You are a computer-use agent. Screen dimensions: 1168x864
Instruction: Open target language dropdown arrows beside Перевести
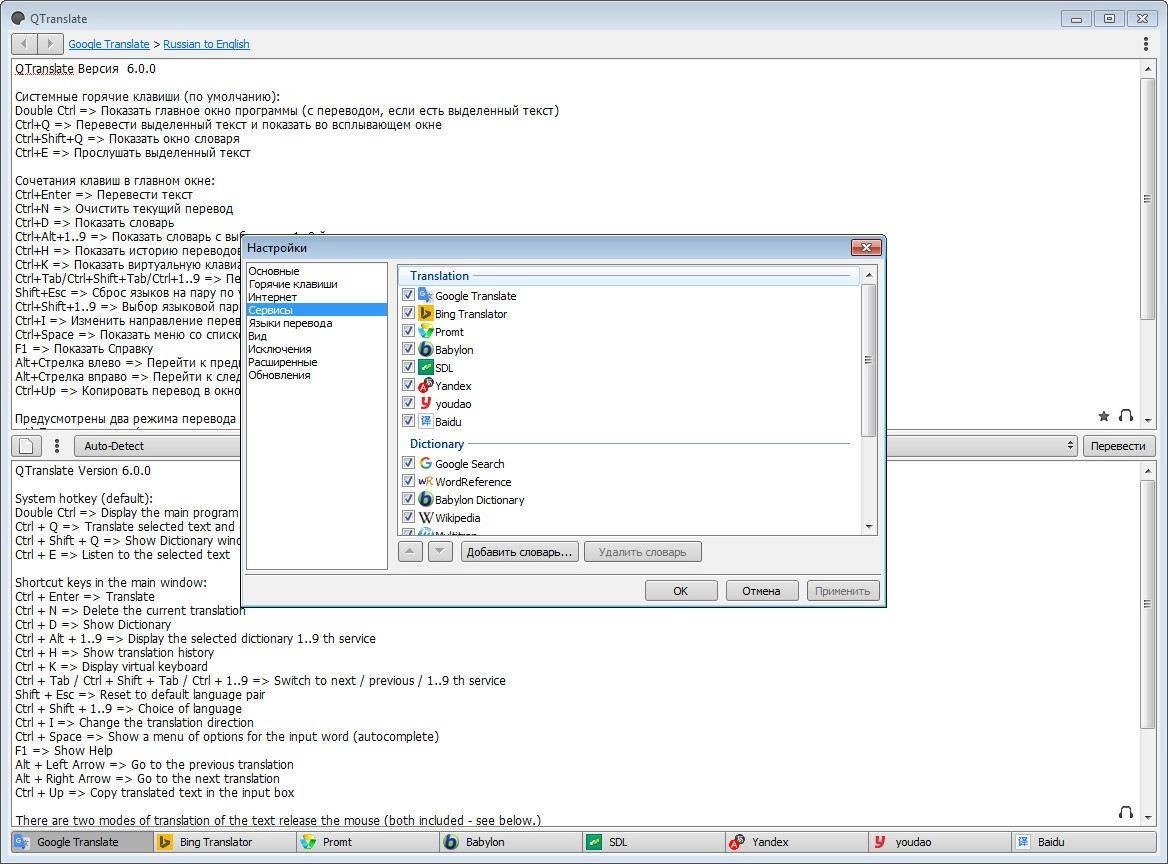(x=1070, y=445)
